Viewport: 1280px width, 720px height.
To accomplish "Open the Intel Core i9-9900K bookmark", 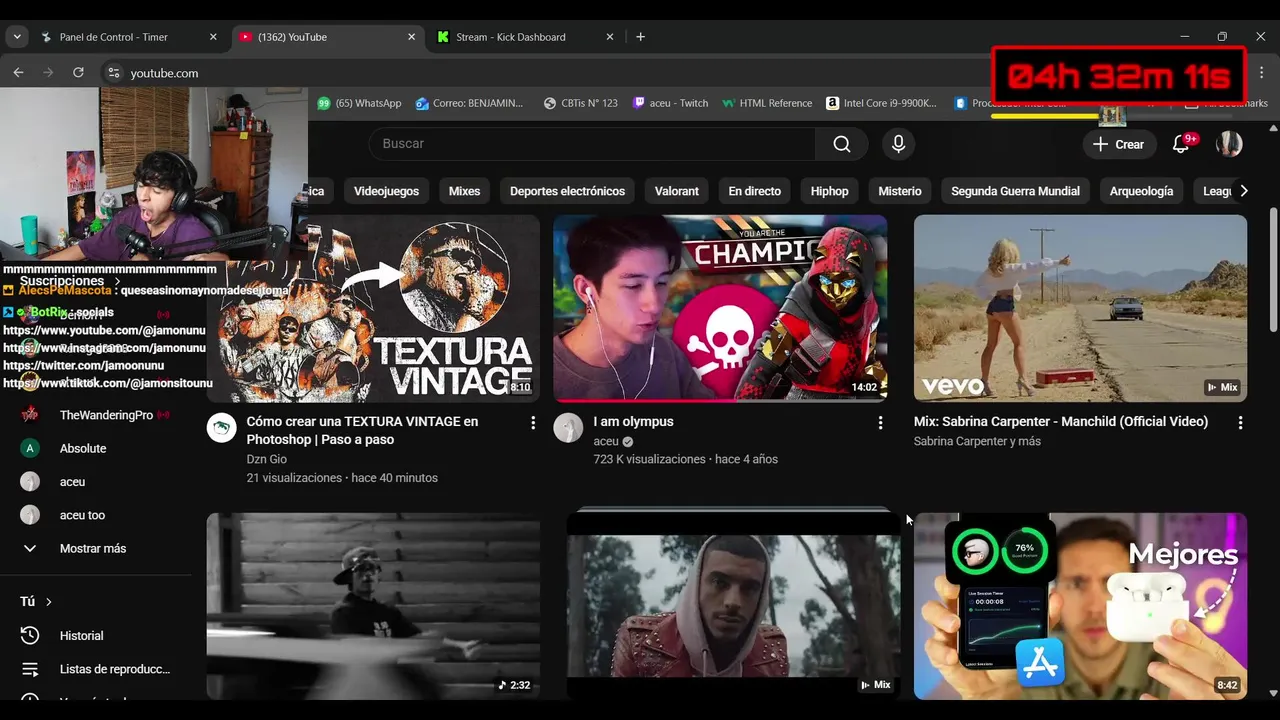I will coord(882,103).
